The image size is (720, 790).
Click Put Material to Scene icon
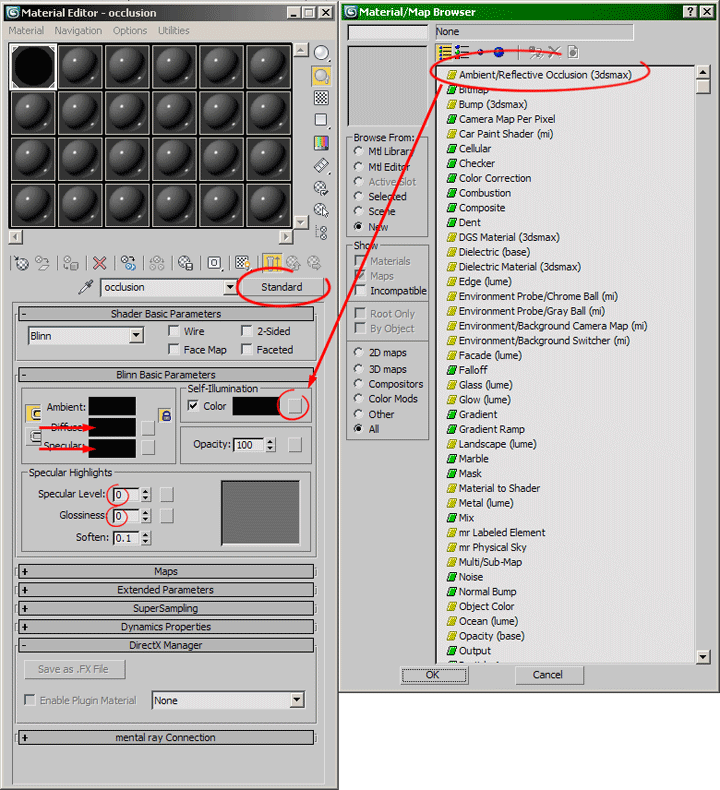[43, 263]
